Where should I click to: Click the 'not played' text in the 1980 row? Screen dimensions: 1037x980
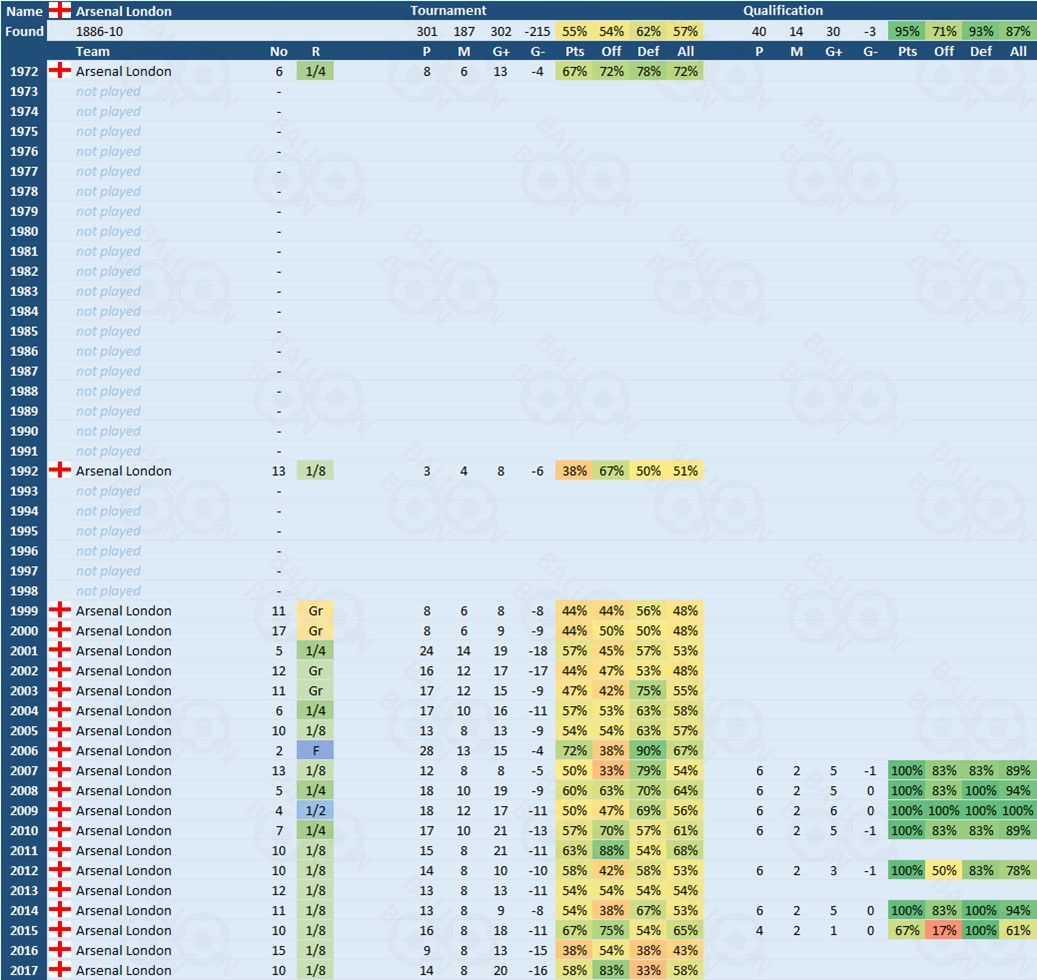click(108, 231)
